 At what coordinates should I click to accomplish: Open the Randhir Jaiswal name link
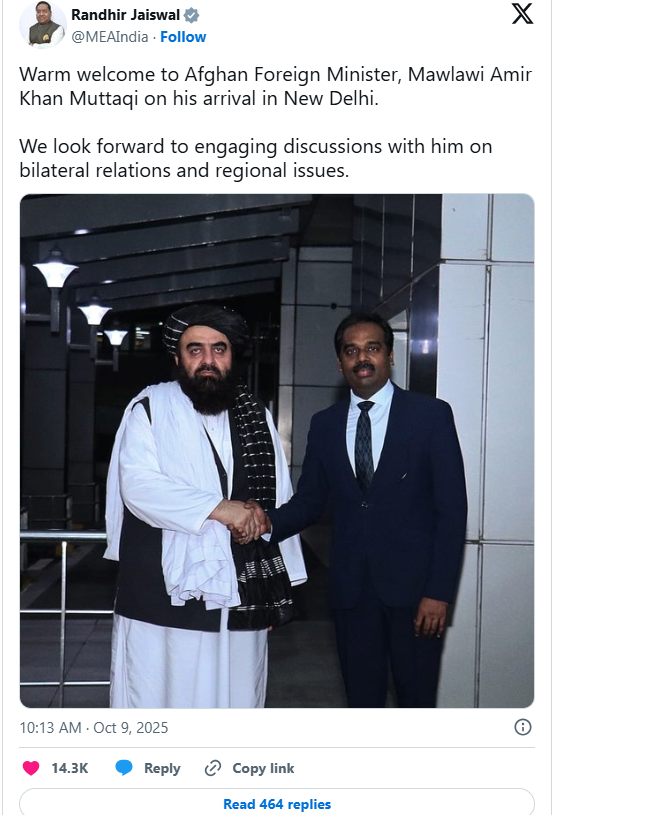pos(125,15)
